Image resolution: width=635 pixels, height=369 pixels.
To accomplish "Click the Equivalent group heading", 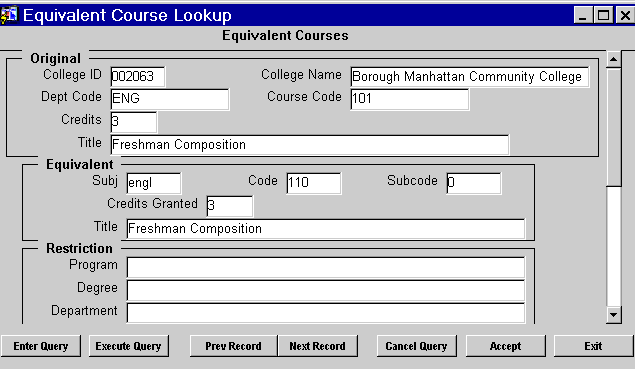I will click(x=80, y=165).
